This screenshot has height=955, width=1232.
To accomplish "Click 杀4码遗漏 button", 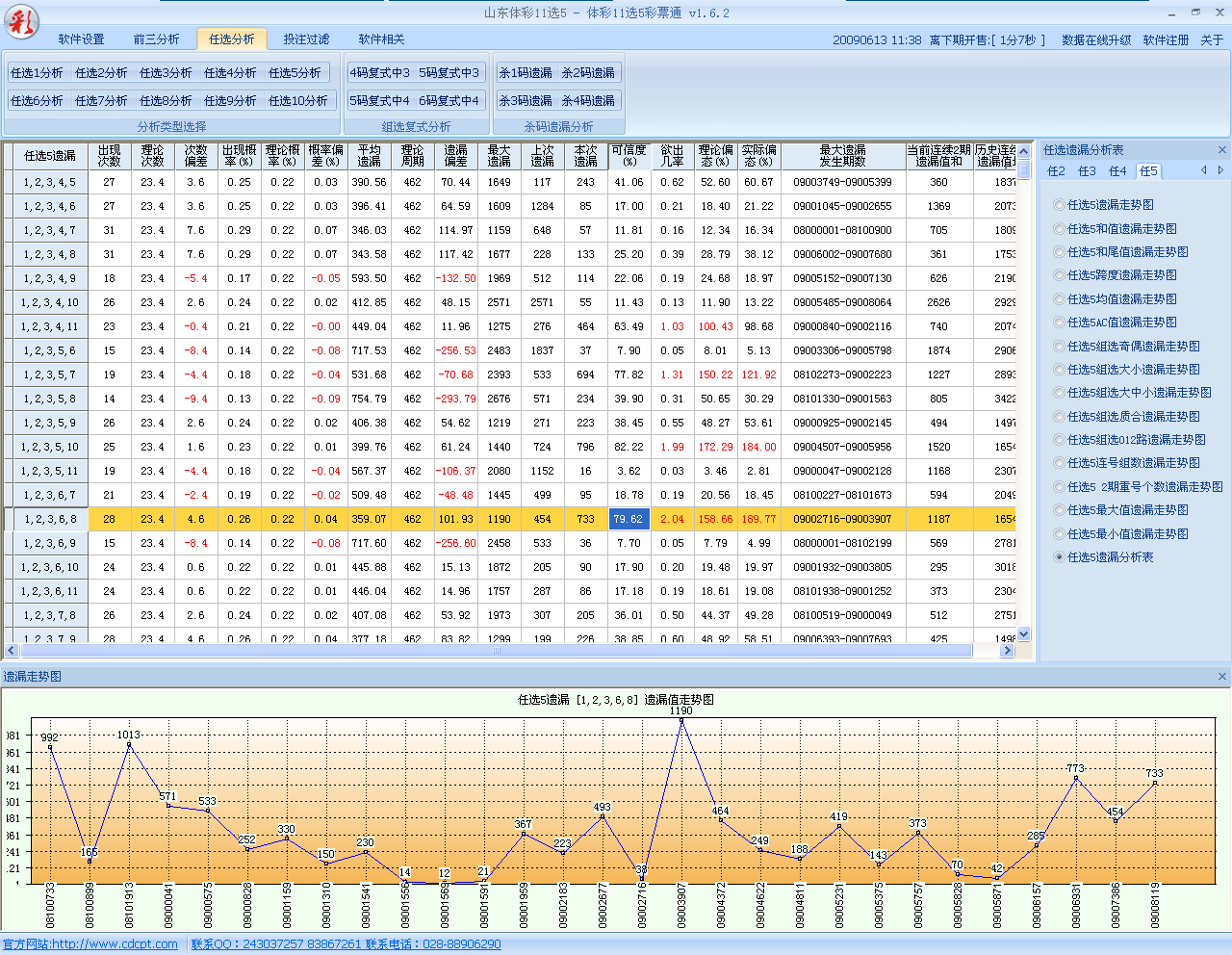I will click(x=588, y=101).
